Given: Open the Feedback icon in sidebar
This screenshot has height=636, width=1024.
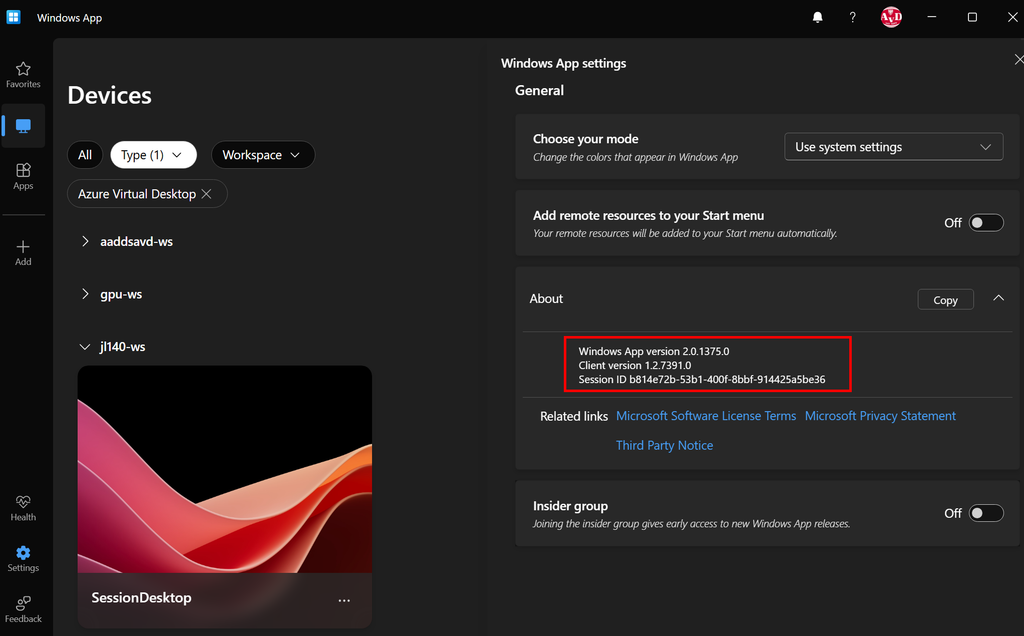Looking at the screenshot, I should click(23, 609).
